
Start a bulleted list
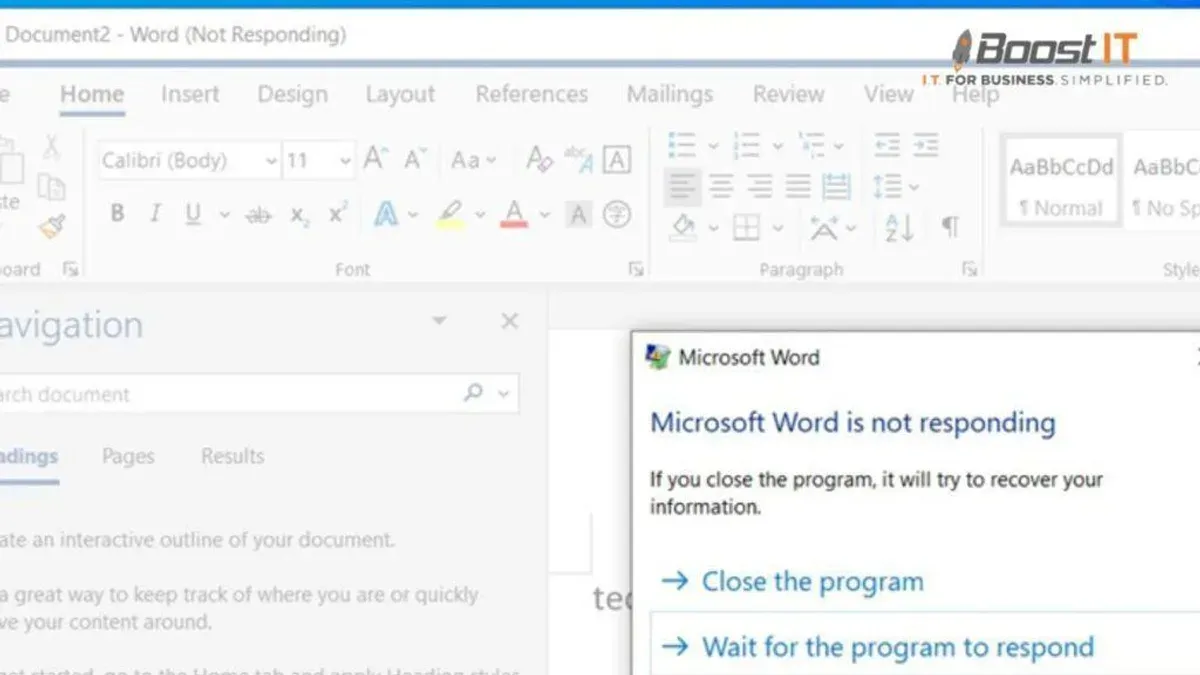[x=682, y=145]
